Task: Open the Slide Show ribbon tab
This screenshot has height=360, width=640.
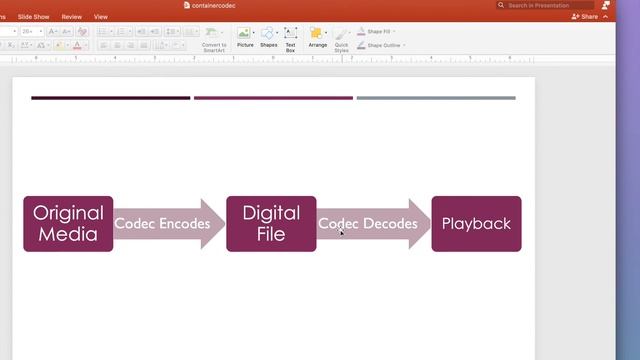Action: click(x=33, y=17)
